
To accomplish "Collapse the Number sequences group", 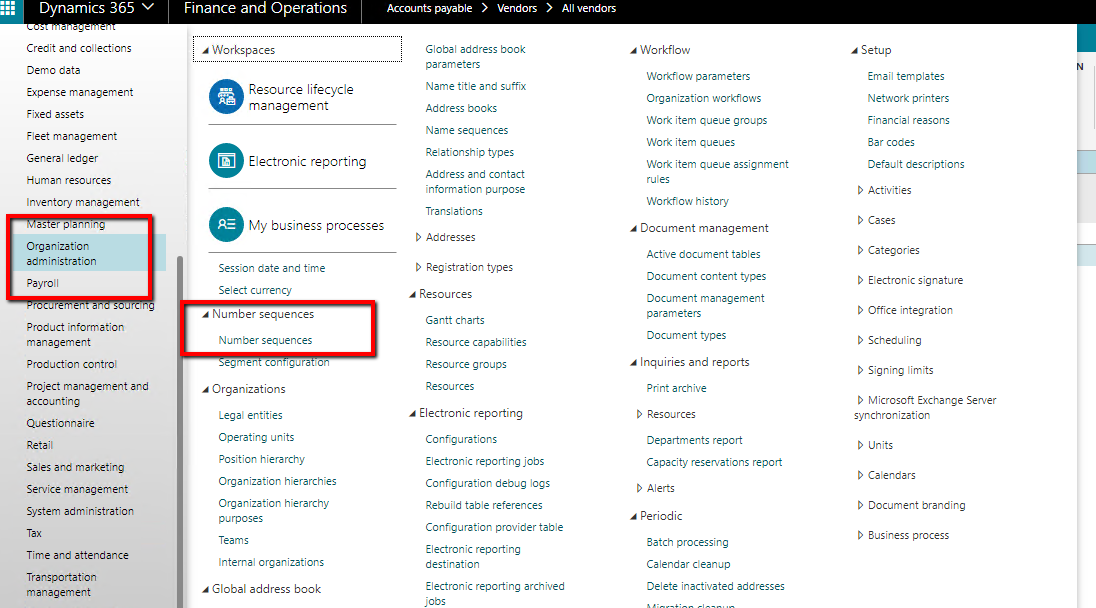I will pos(206,314).
